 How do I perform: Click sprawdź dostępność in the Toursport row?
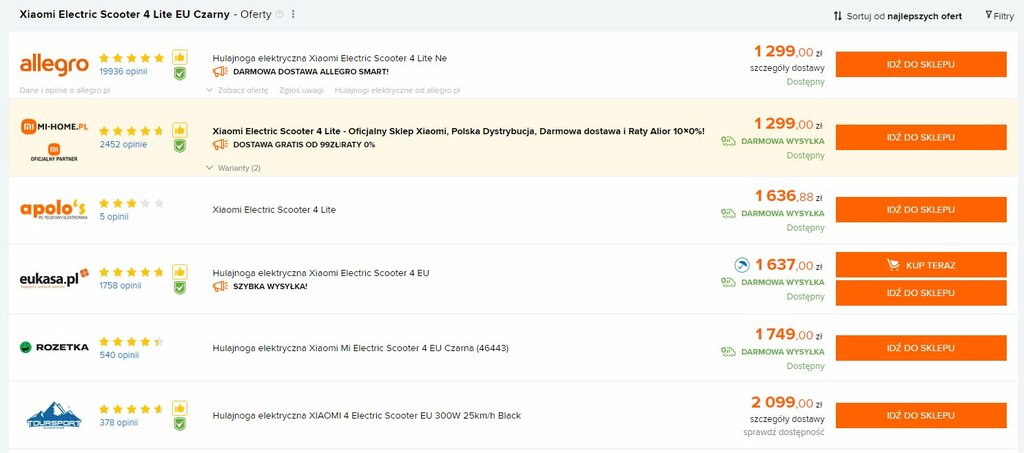click(784, 432)
